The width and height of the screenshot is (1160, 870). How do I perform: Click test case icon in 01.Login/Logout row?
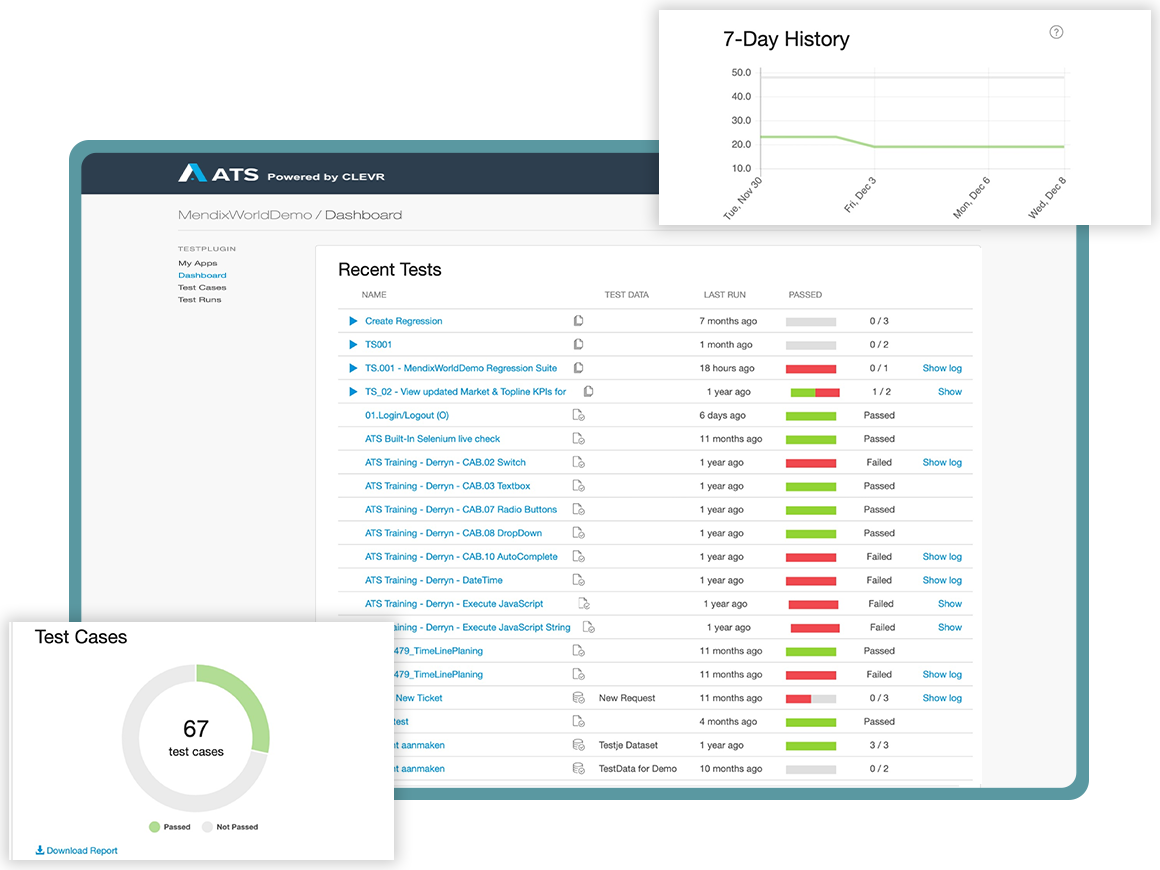click(x=579, y=415)
